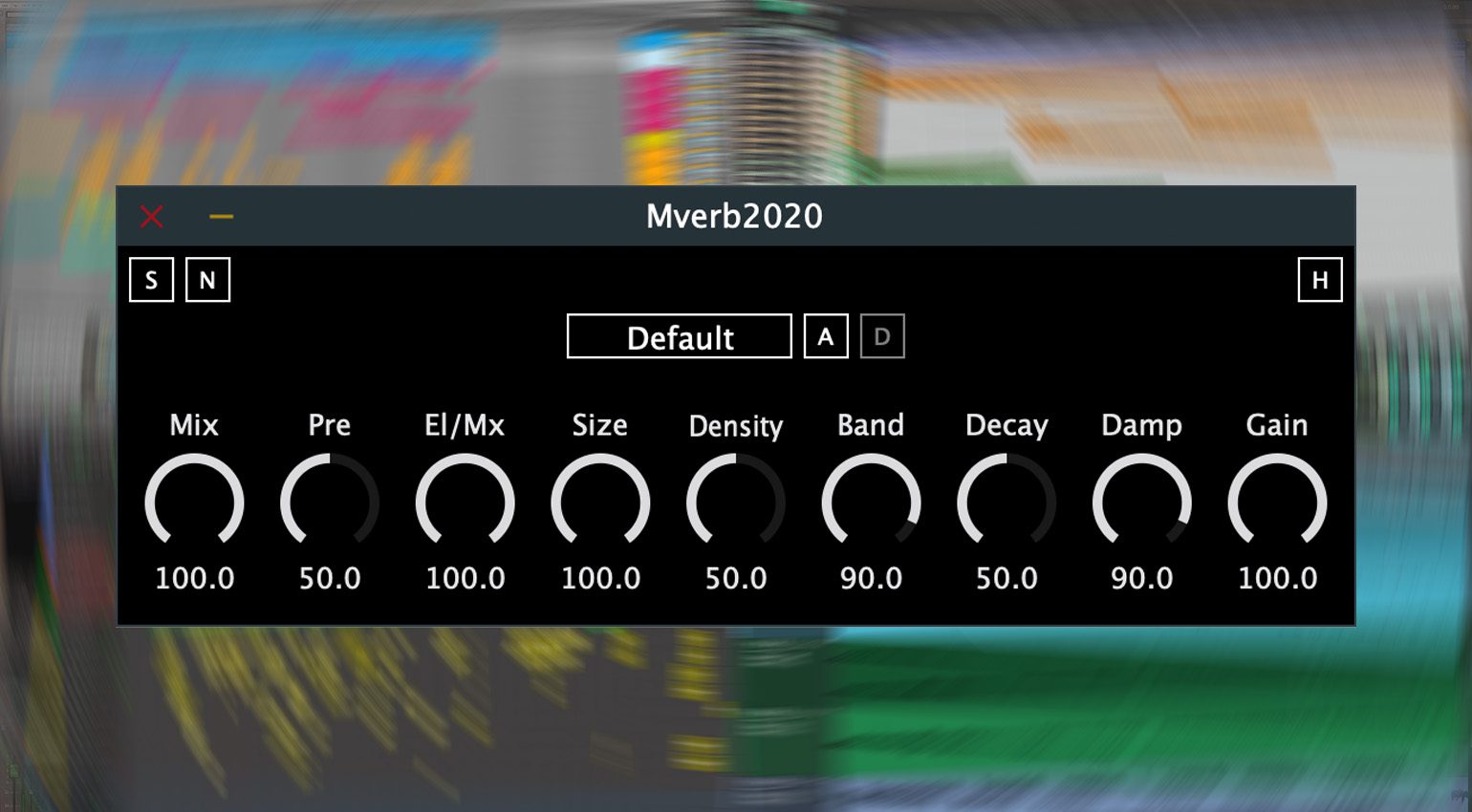This screenshot has width=1472, height=812.
Task: Select the A preset slot
Action: tap(826, 336)
